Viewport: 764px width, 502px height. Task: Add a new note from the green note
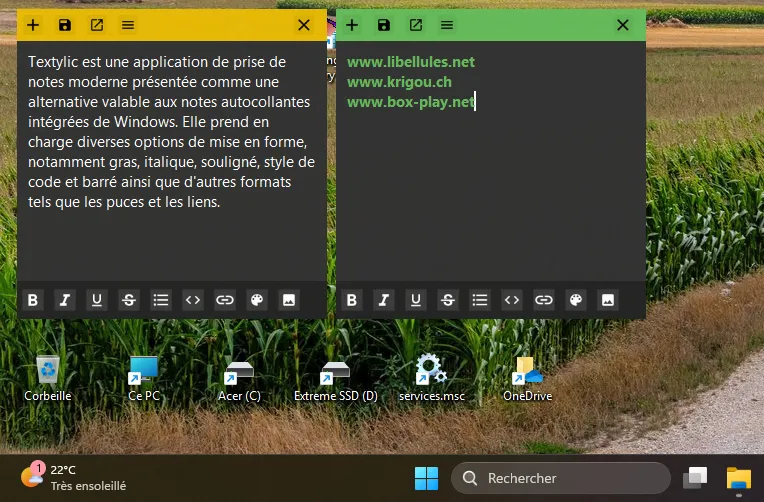tap(352, 25)
